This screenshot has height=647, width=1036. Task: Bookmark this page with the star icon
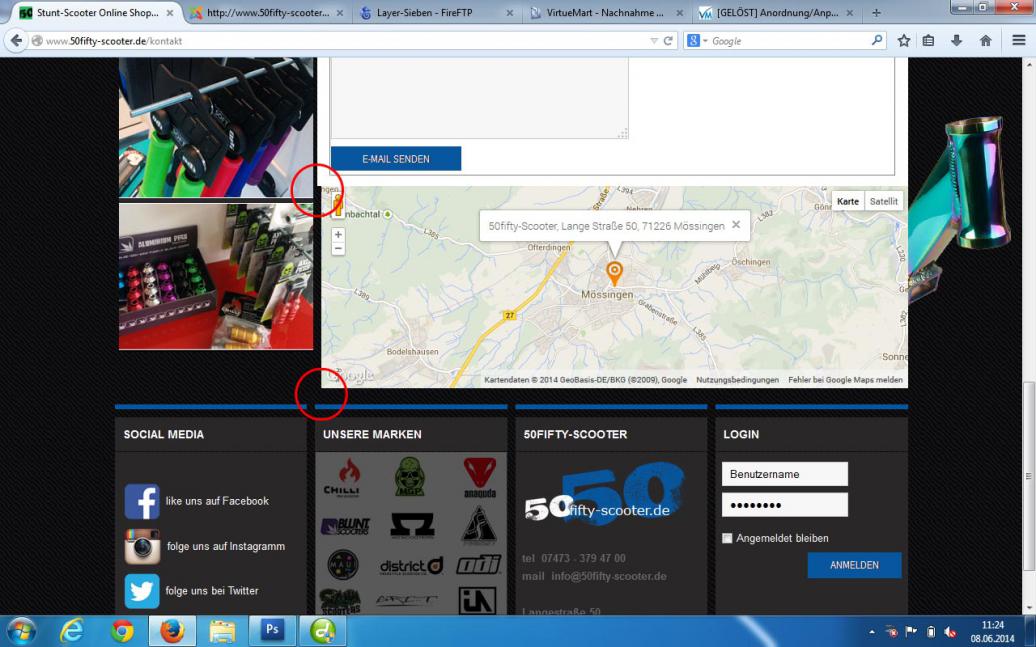coord(904,41)
